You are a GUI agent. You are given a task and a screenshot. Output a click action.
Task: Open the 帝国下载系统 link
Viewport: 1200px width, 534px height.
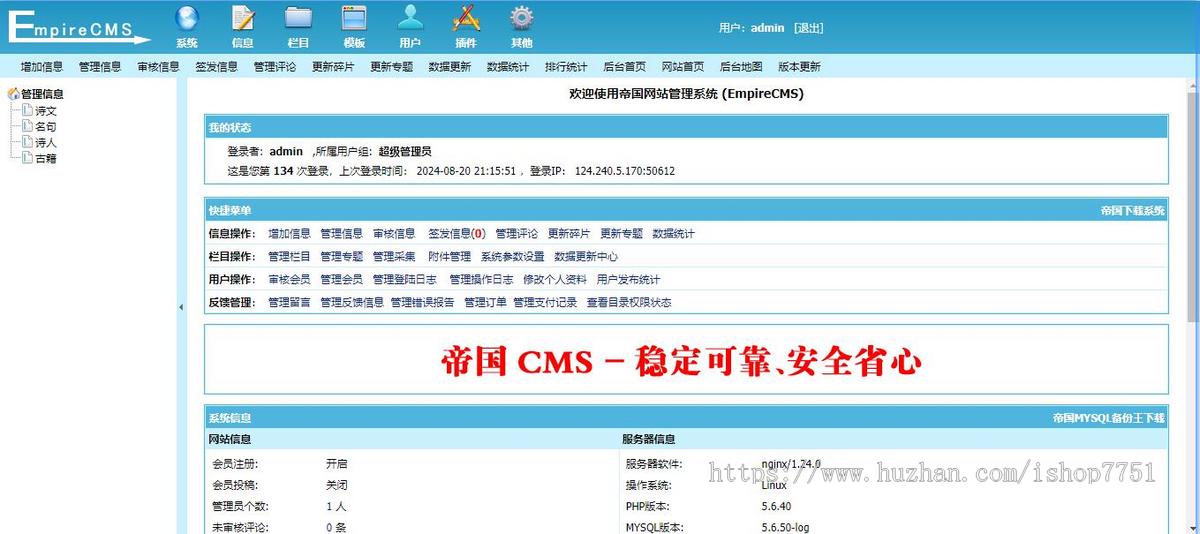[1133, 211]
